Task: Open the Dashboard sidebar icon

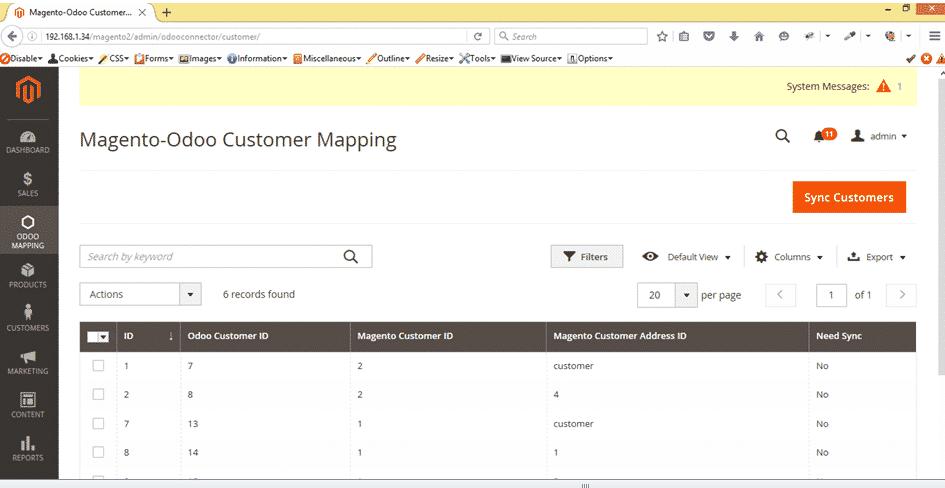Action: (28, 142)
